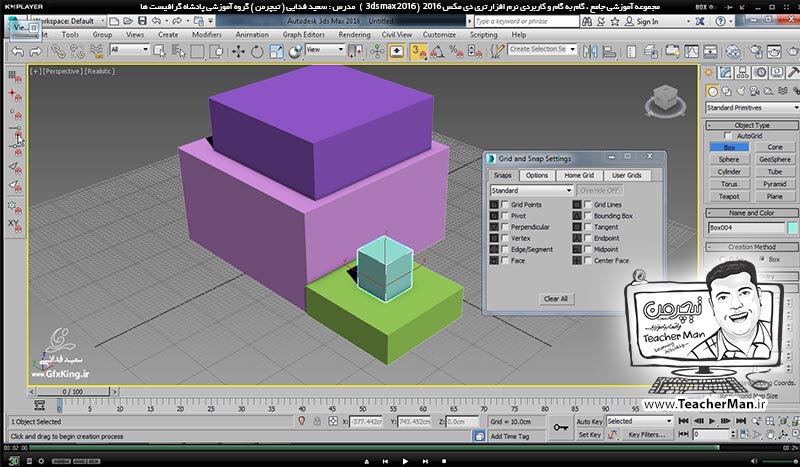This screenshot has width=800, height=467.
Task: Toggle the Percent Snap button
Action: (456, 51)
